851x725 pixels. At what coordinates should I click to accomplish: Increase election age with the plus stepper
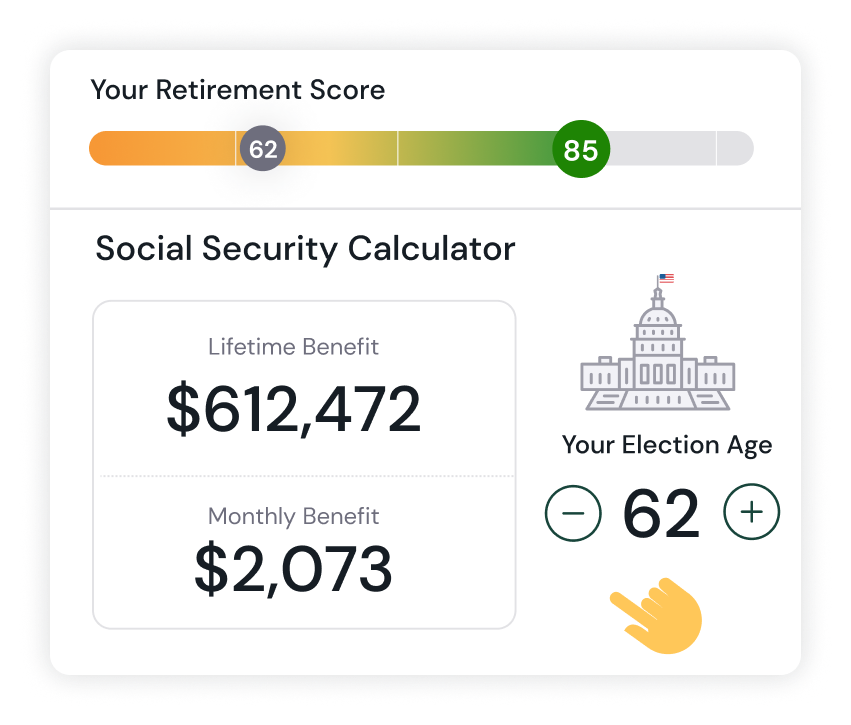[751, 511]
